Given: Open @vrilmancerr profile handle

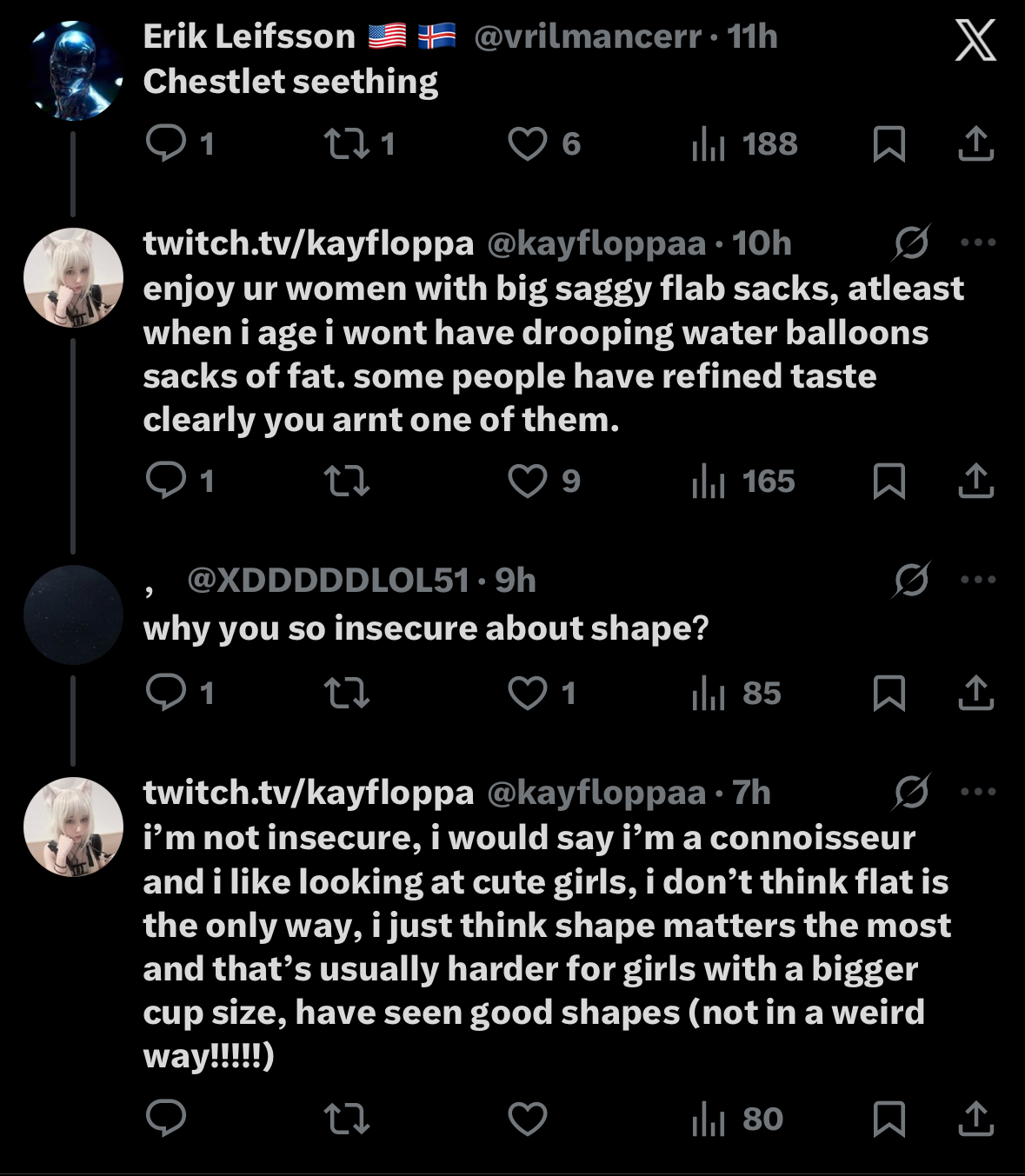Looking at the screenshot, I should pyautogui.click(x=588, y=37).
